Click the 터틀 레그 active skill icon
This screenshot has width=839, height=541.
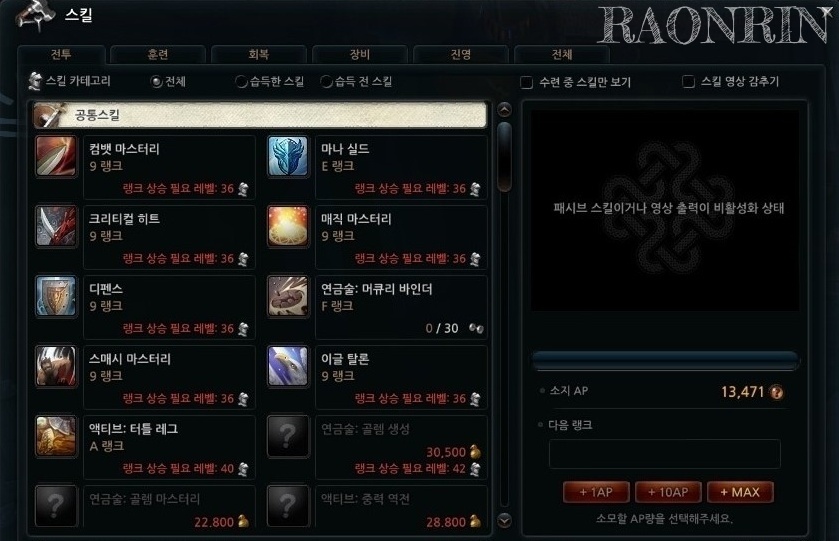[56, 437]
